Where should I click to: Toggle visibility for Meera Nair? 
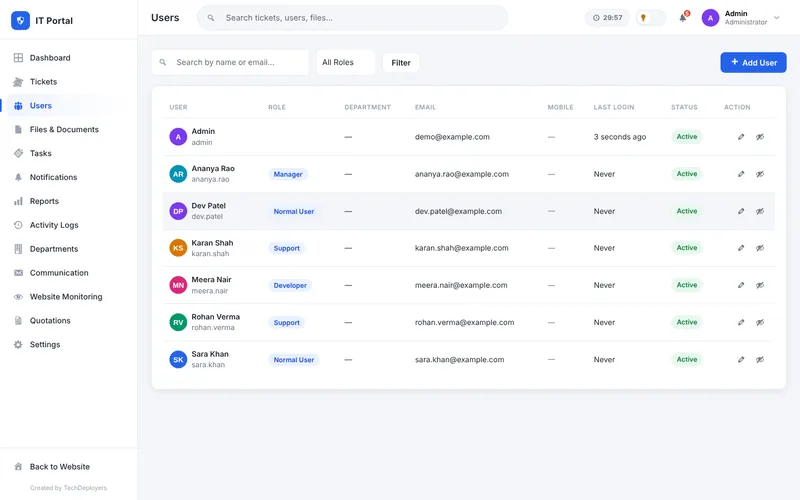(760, 285)
